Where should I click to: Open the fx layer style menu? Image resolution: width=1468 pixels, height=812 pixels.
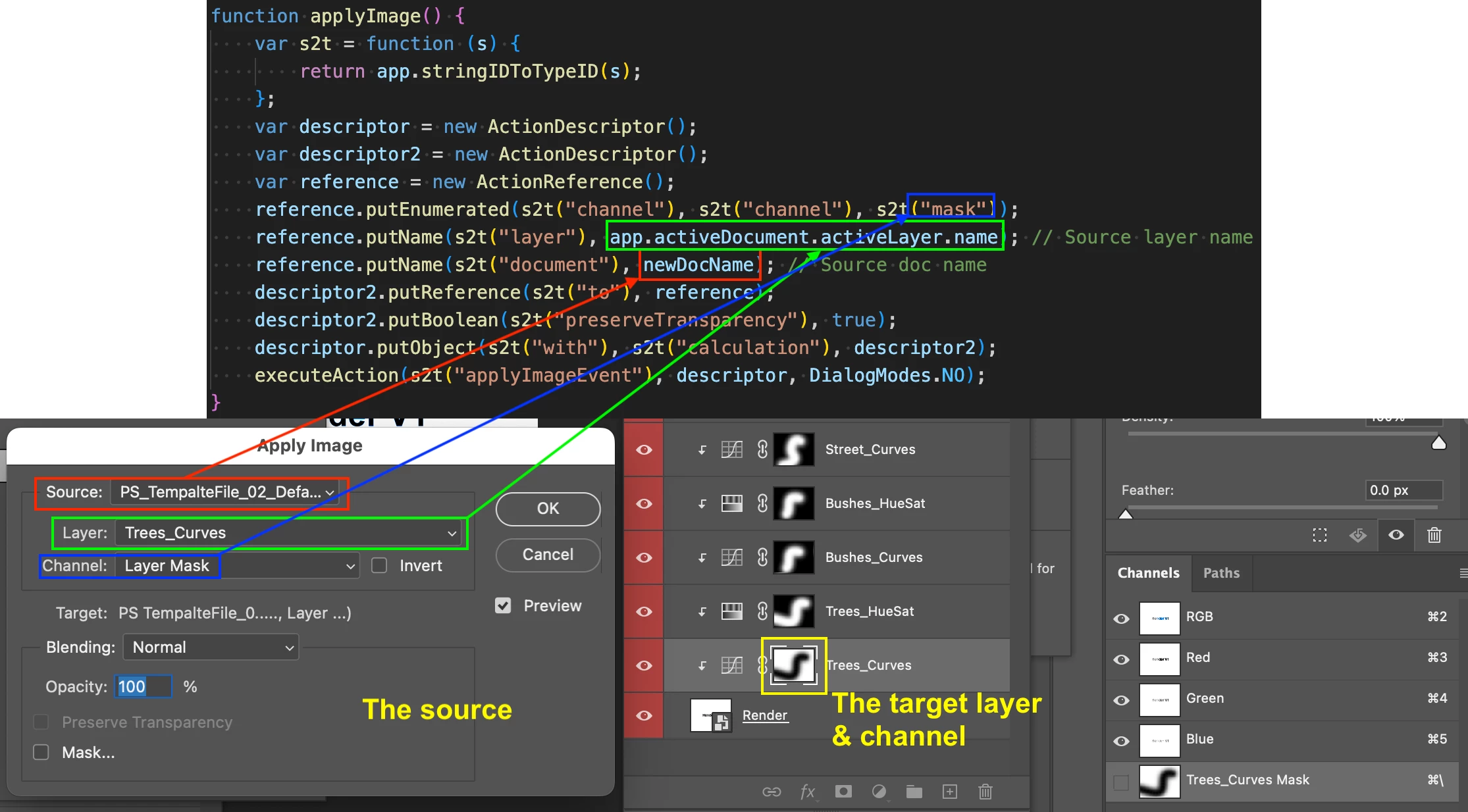(808, 792)
